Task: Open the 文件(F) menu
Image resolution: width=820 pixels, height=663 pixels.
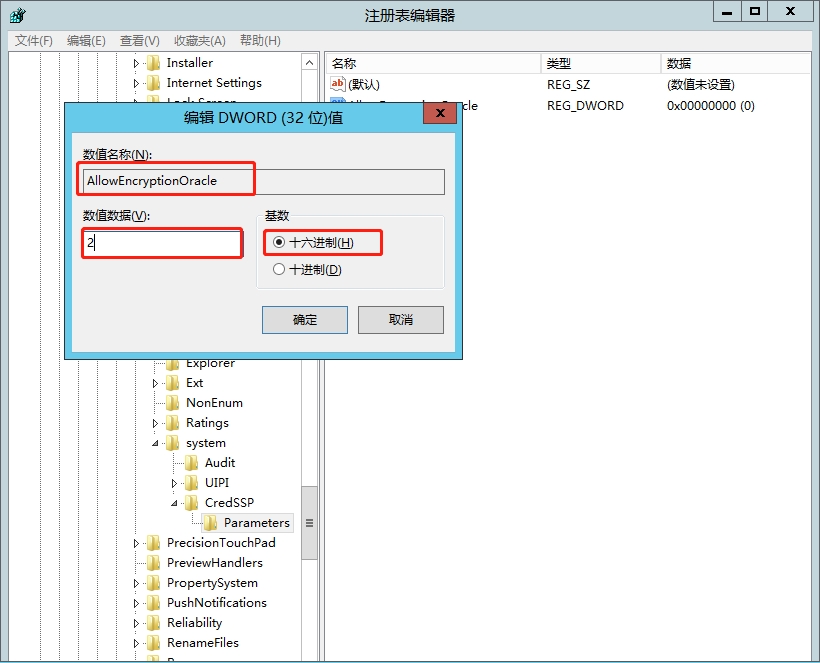Action: 34,41
